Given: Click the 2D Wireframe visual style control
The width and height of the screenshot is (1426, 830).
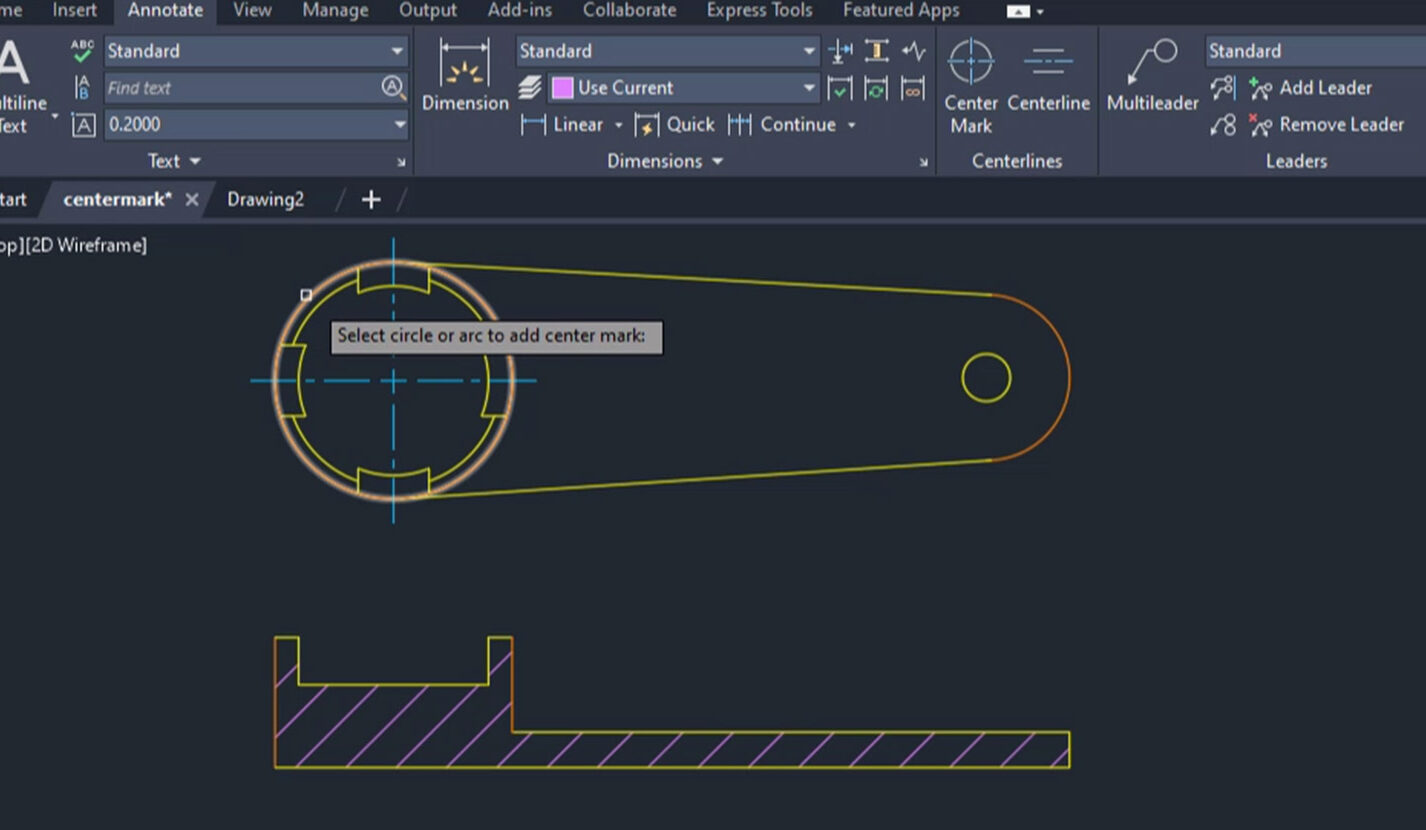Looking at the screenshot, I should click(x=86, y=245).
